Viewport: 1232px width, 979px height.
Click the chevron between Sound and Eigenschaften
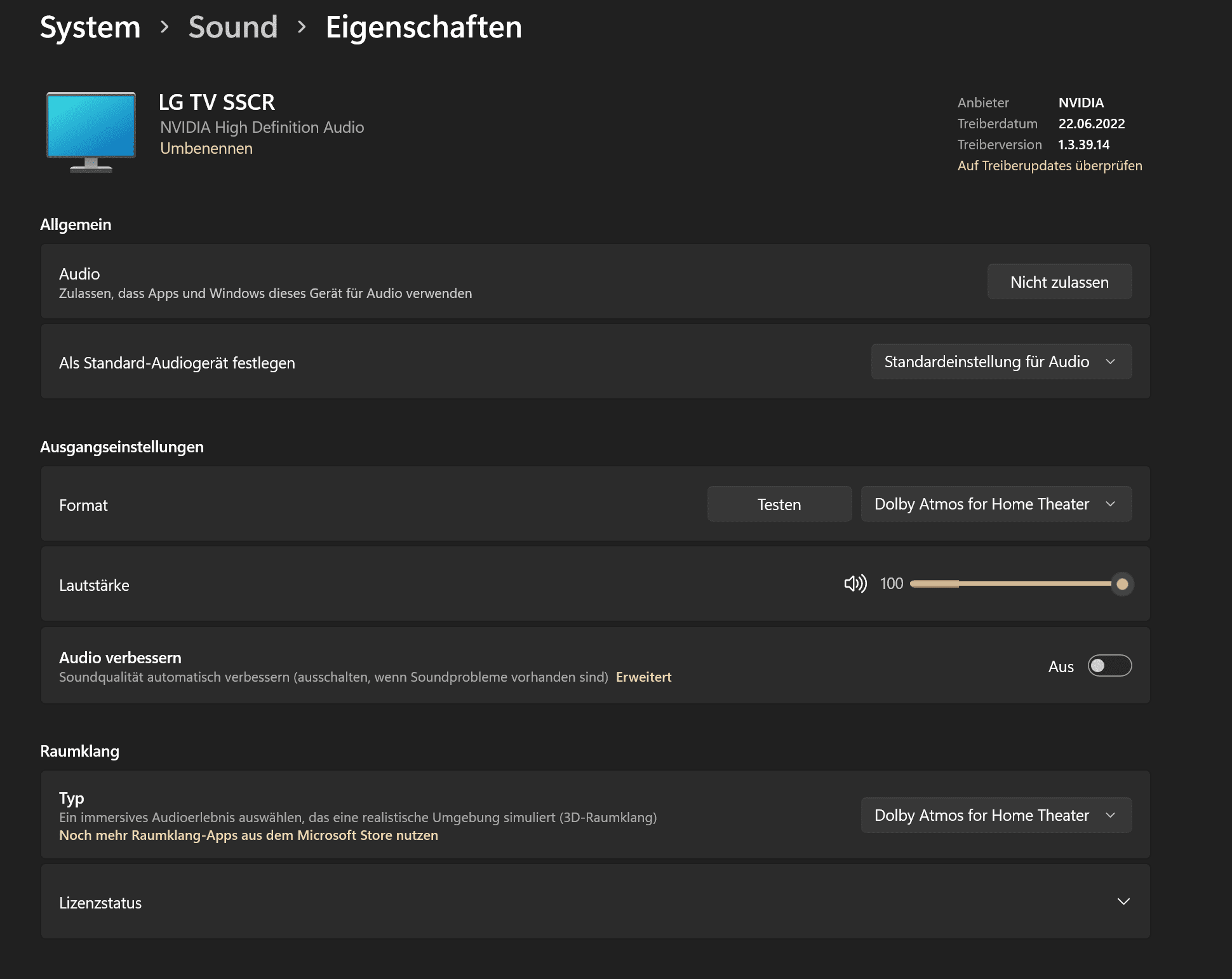pos(302,27)
